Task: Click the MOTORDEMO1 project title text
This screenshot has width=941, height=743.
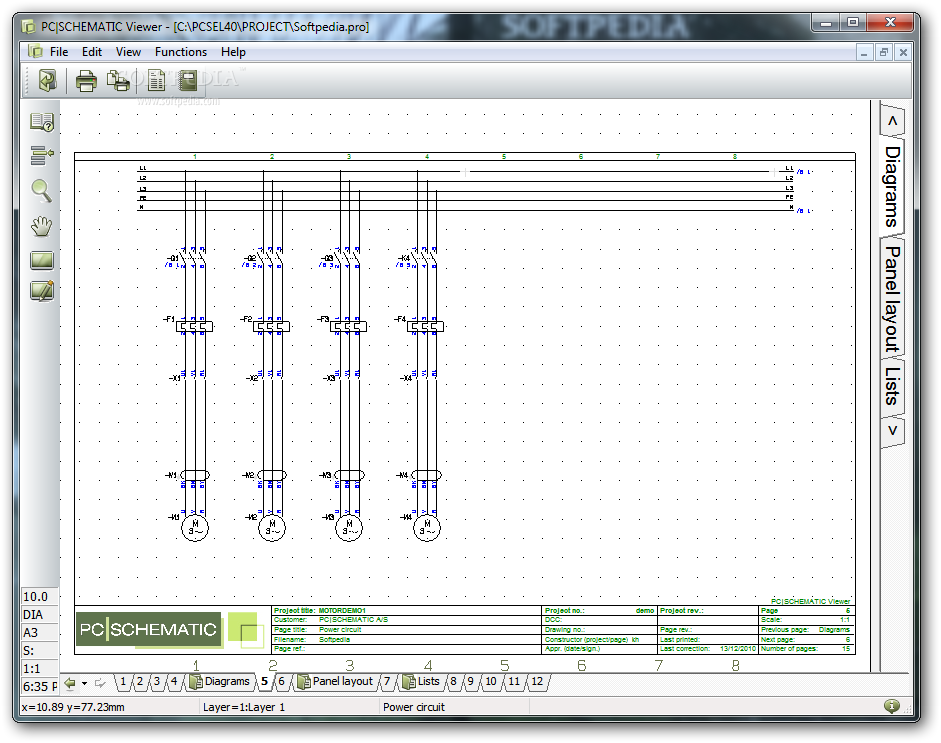Action: (342, 610)
